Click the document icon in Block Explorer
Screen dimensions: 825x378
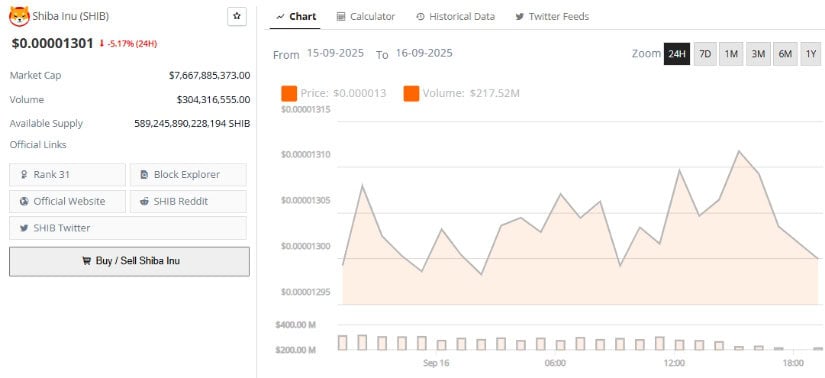tap(144, 175)
